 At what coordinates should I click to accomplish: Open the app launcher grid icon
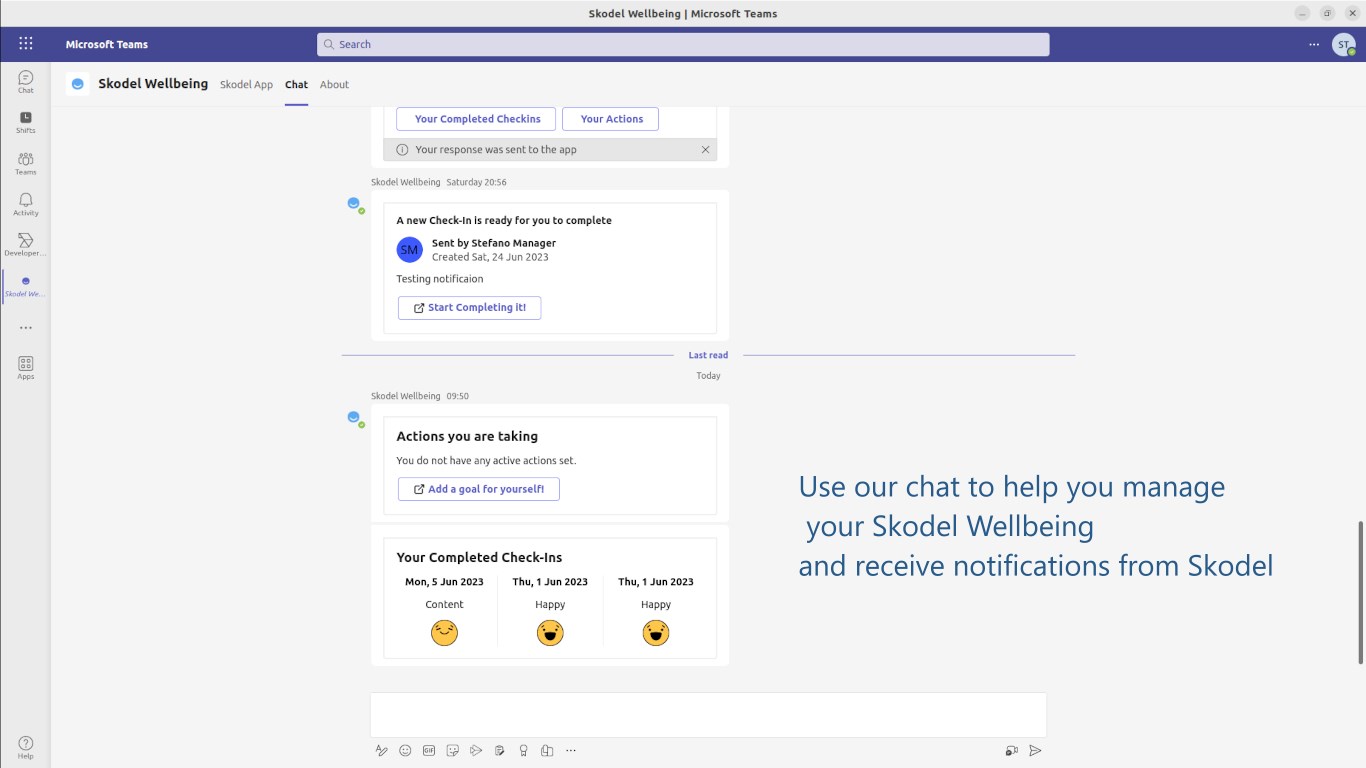(26, 44)
